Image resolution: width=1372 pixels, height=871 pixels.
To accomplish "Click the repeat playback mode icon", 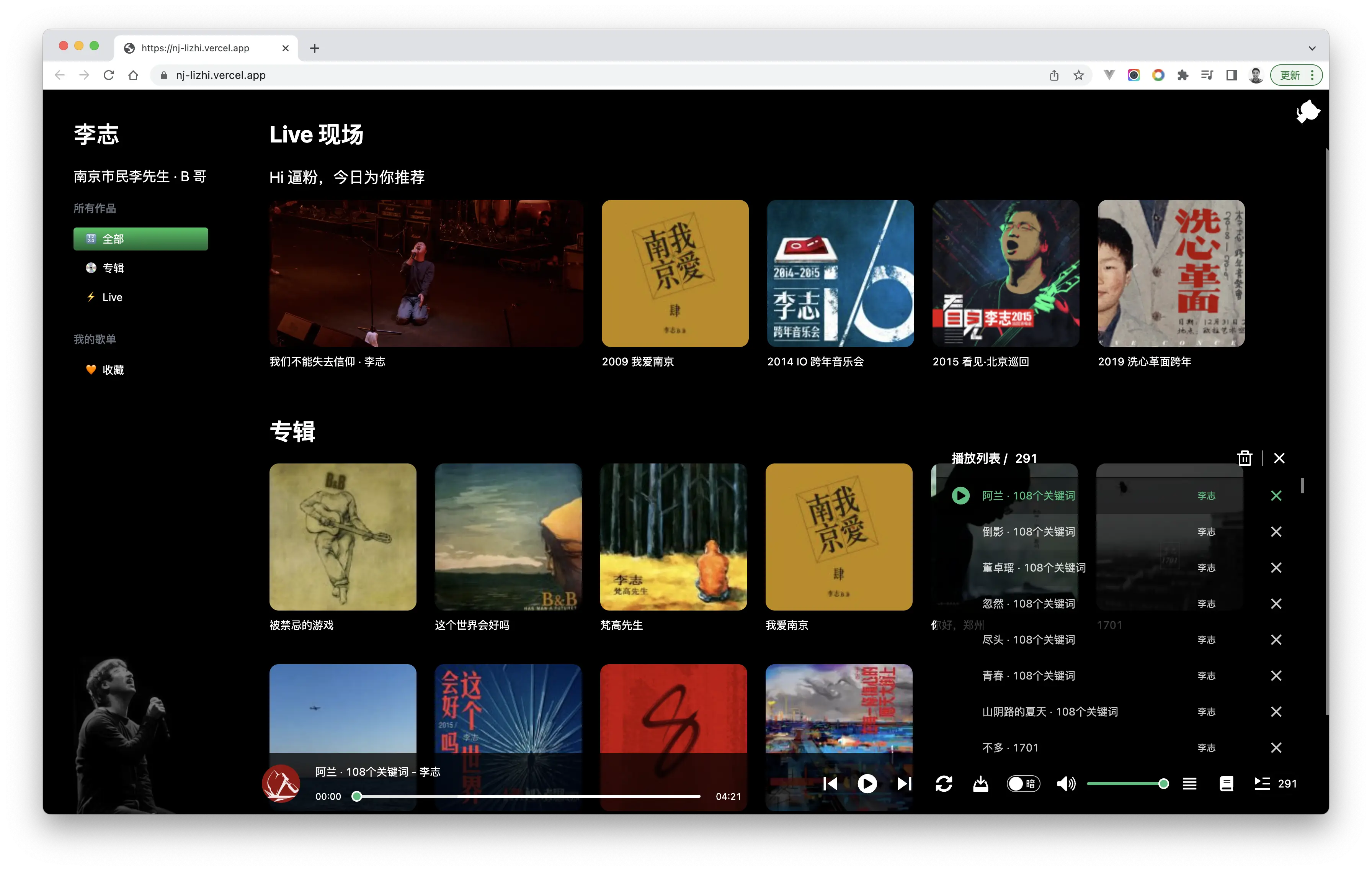I will point(944,784).
